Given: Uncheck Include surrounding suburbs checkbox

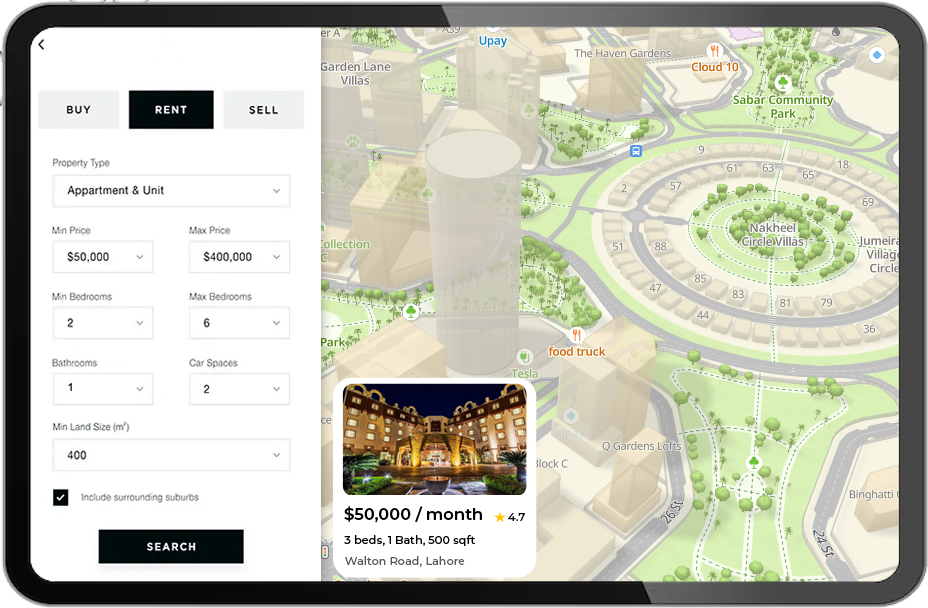Looking at the screenshot, I should [61, 497].
